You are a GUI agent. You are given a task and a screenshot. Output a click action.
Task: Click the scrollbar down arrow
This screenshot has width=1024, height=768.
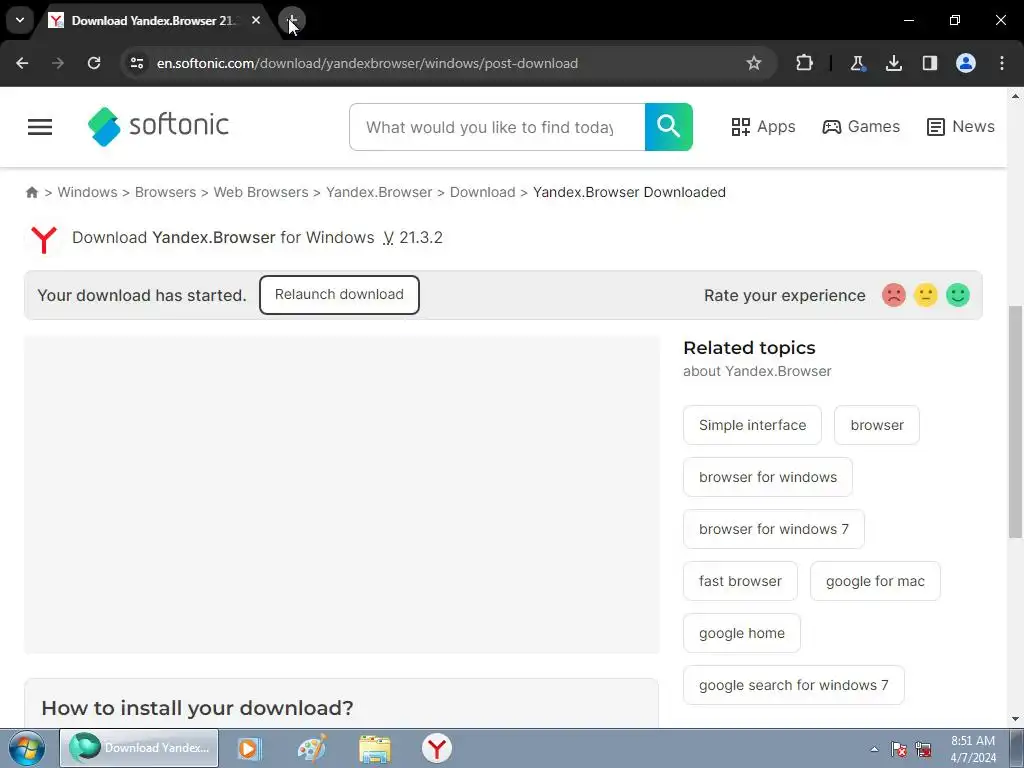[x=1015, y=719]
